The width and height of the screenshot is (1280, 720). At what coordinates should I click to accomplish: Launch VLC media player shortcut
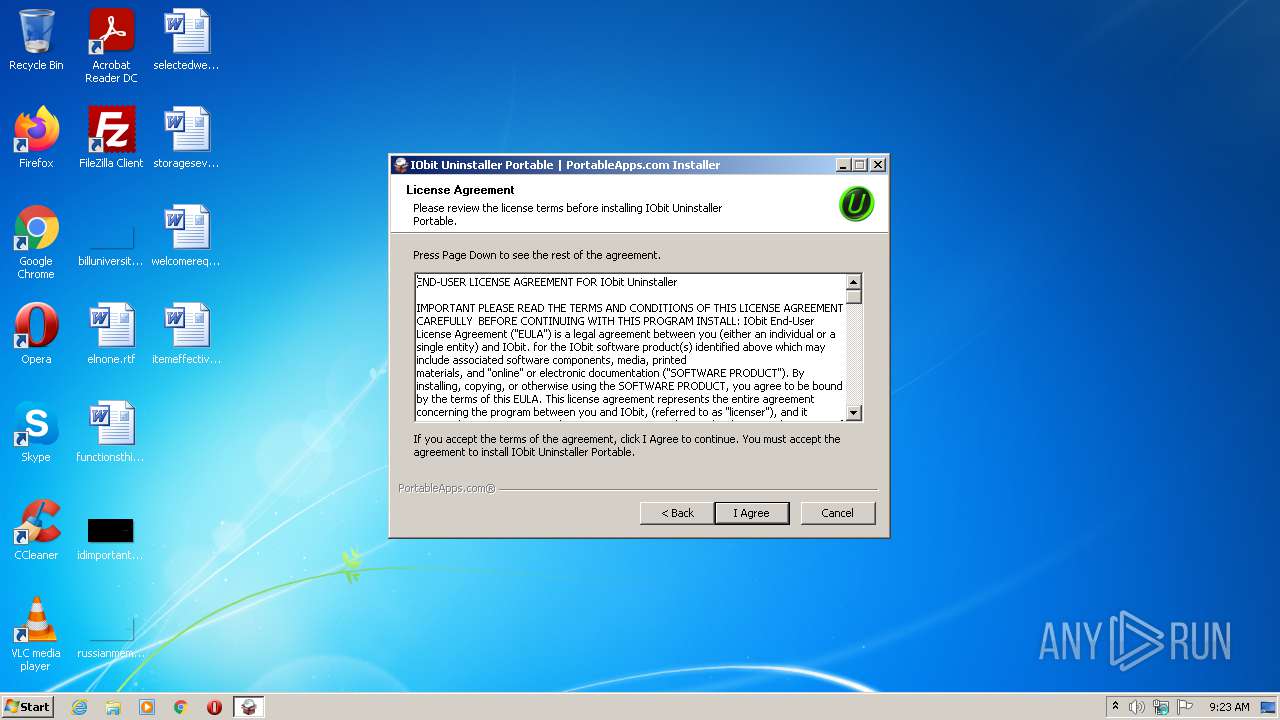[36, 634]
